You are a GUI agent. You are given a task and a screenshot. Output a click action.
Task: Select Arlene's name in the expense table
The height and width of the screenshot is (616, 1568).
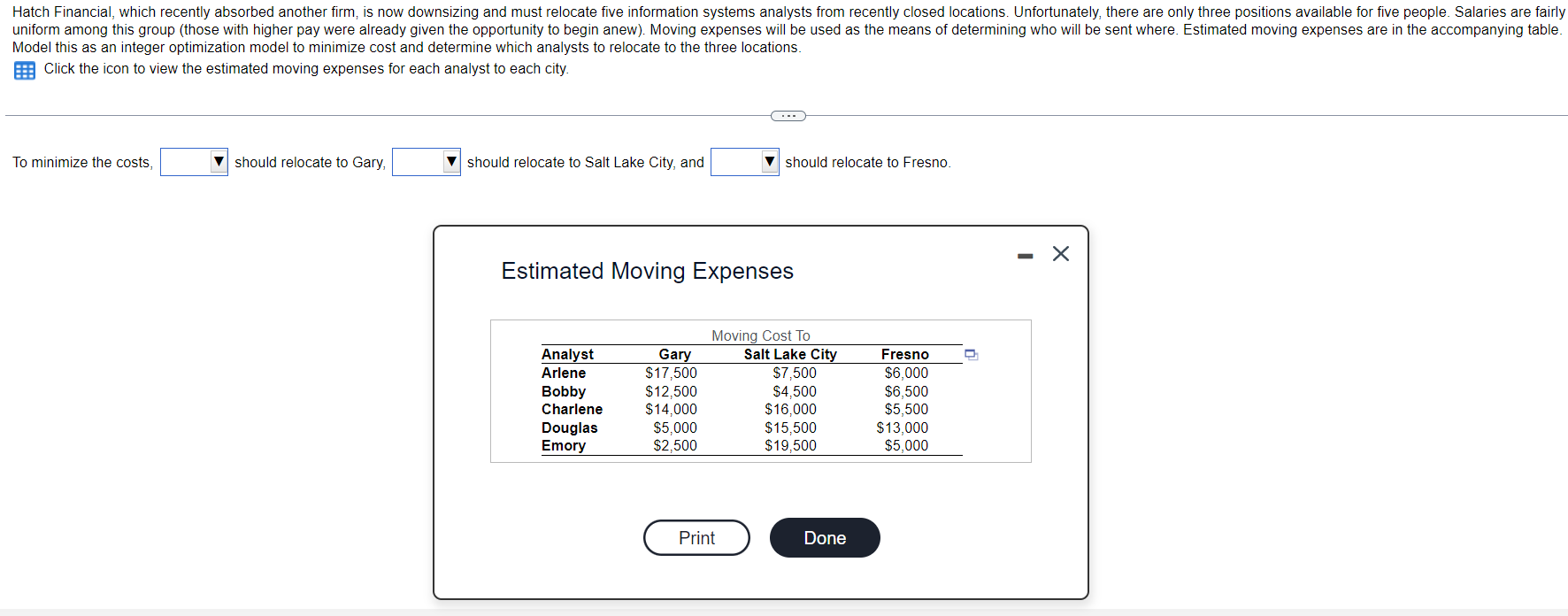[564, 373]
